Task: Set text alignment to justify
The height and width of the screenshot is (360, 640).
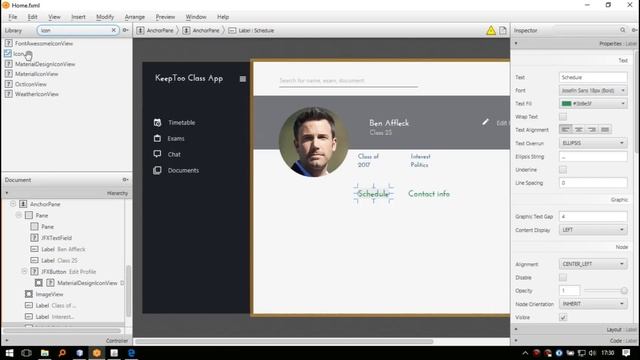Action: (605, 129)
